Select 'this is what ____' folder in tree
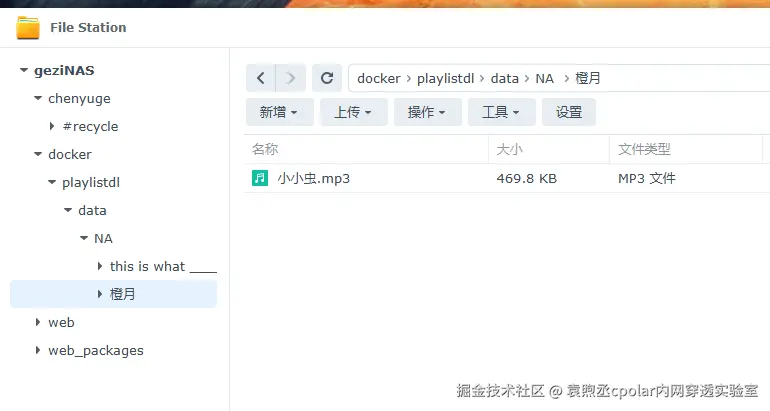The width and height of the screenshot is (770, 411). 163,266
